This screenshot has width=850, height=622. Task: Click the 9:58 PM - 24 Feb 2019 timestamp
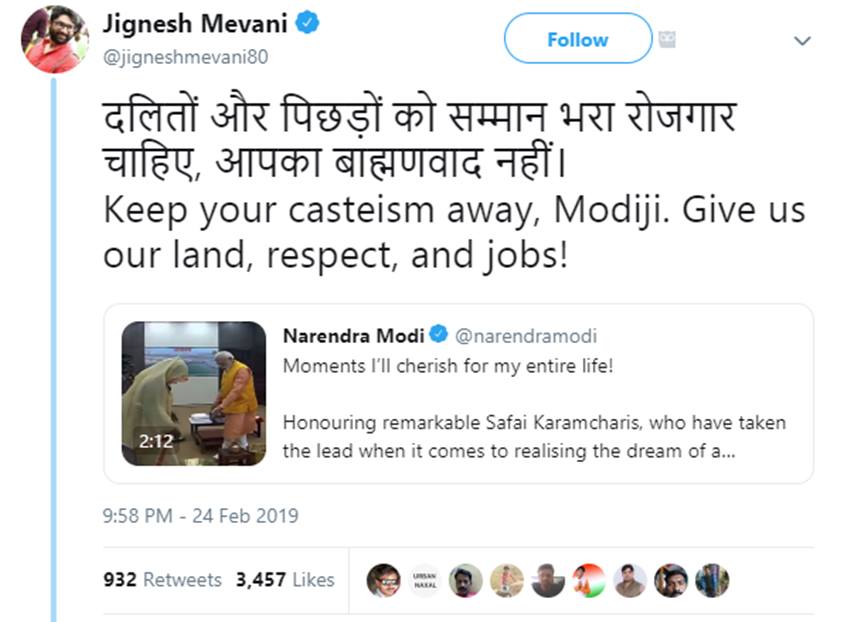pyautogui.click(x=200, y=516)
